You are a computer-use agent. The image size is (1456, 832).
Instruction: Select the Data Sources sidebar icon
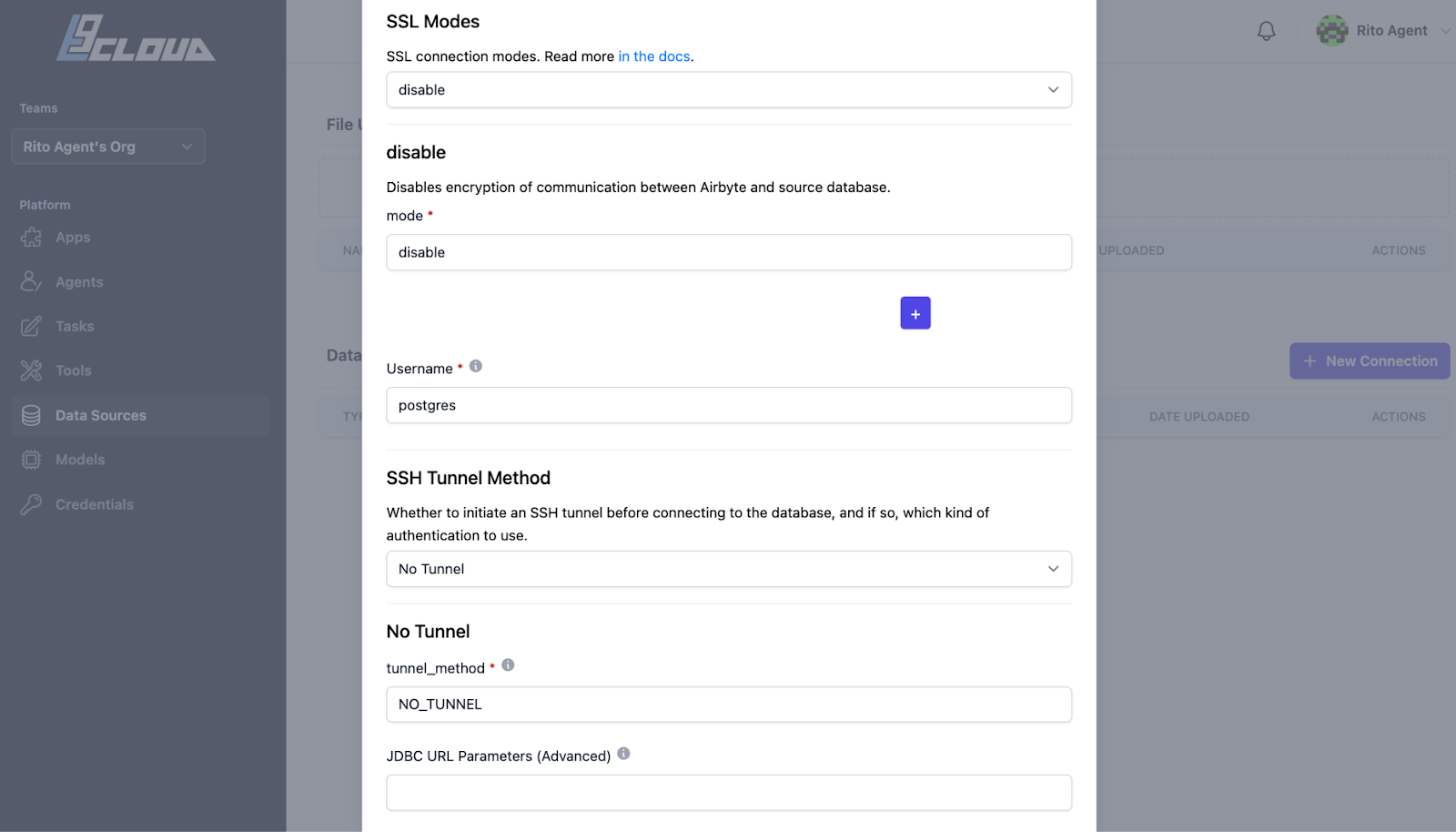[x=30, y=415]
